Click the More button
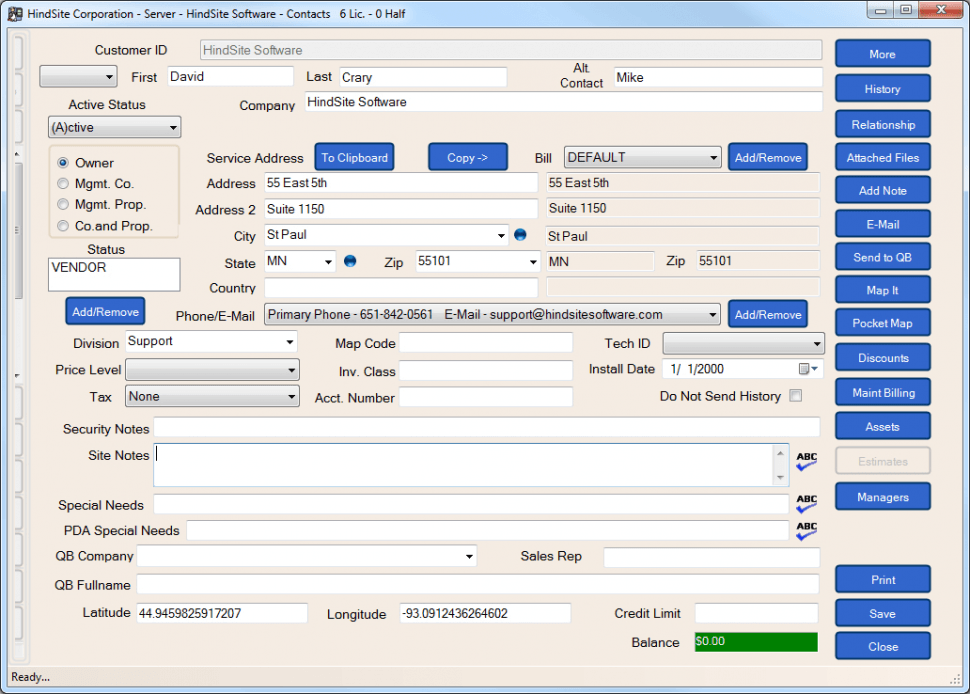Screen dimensions: 970x694 click(883, 54)
